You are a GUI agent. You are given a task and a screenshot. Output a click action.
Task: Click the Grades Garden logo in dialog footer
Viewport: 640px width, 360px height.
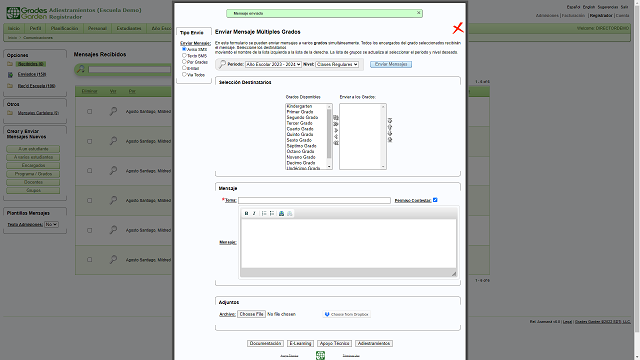coord(320,356)
